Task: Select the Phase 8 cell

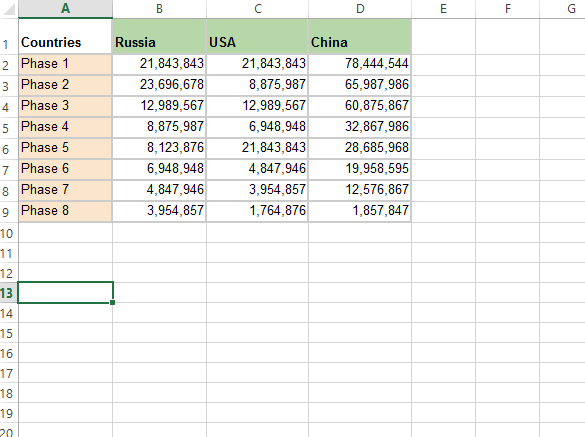Action: [x=65, y=211]
